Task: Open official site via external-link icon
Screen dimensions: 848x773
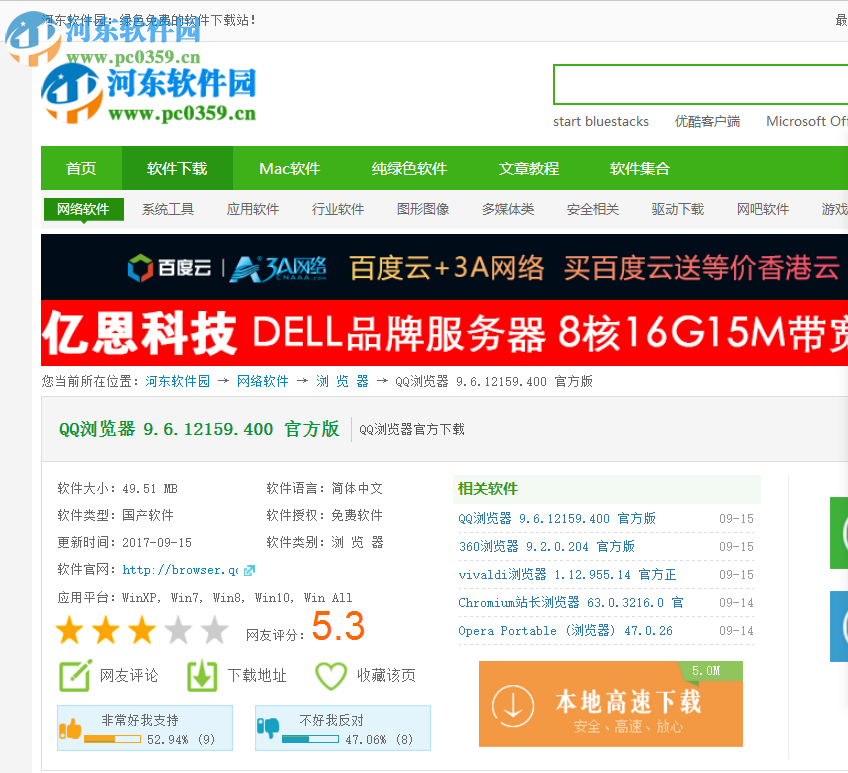Action: pos(251,570)
